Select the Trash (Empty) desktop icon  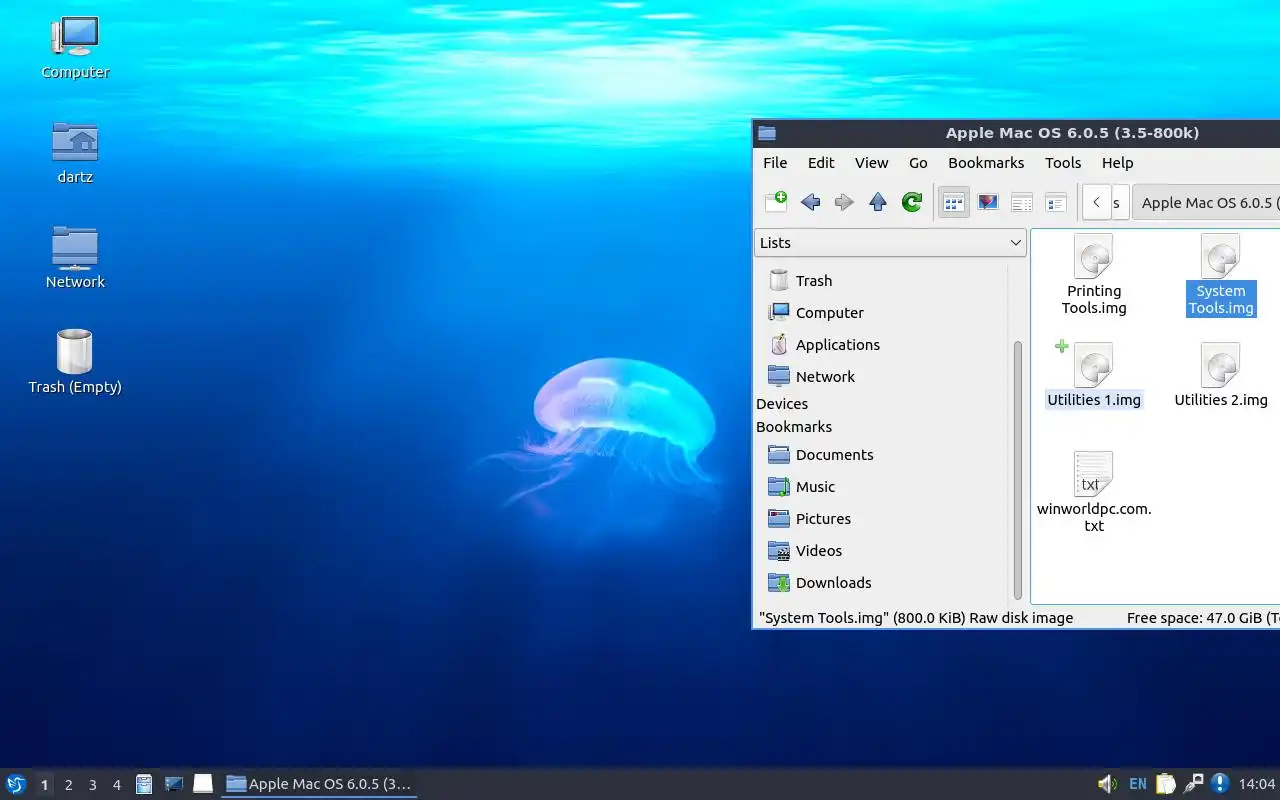pyautogui.click(x=75, y=363)
